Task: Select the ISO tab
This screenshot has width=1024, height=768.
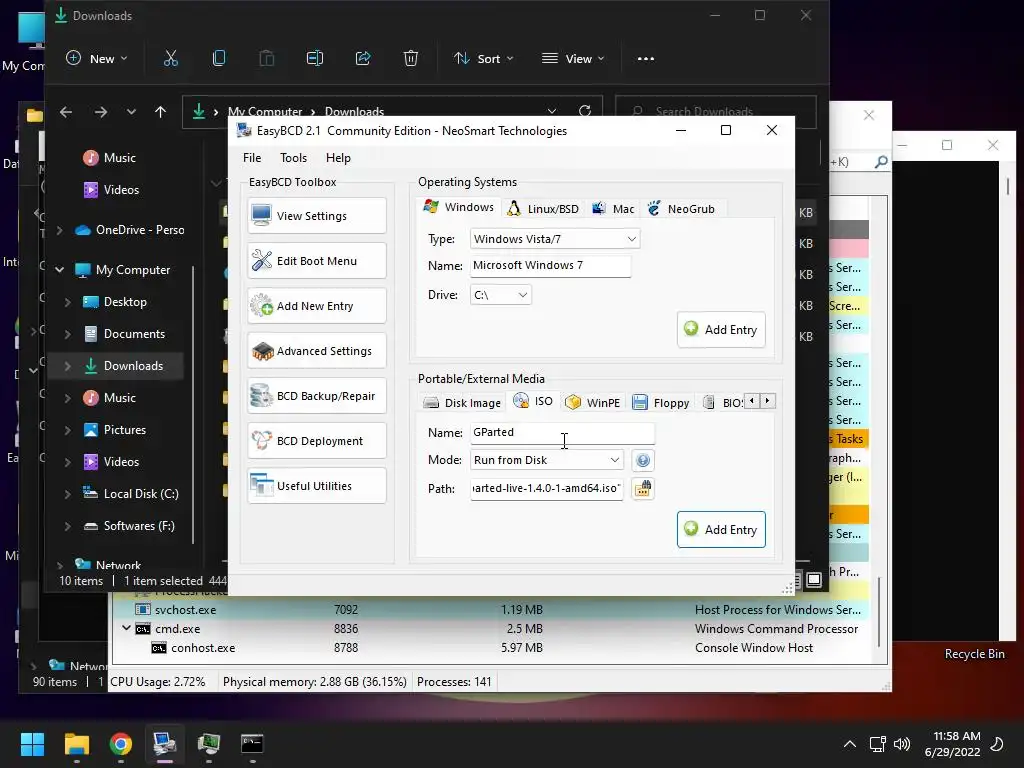Action: (x=533, y=401)
